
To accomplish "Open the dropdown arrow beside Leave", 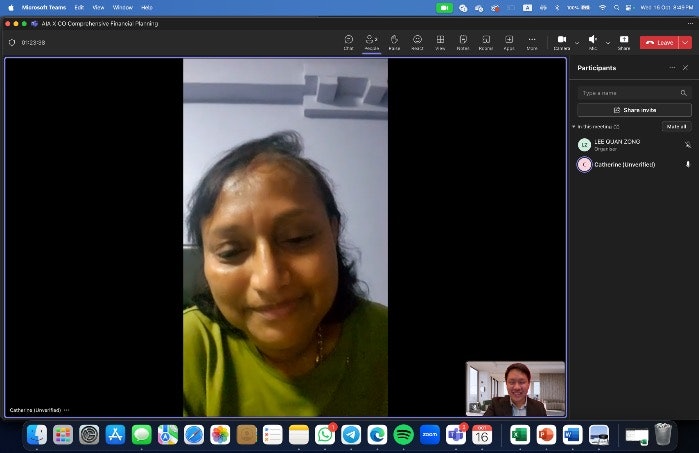I will 685,43.
